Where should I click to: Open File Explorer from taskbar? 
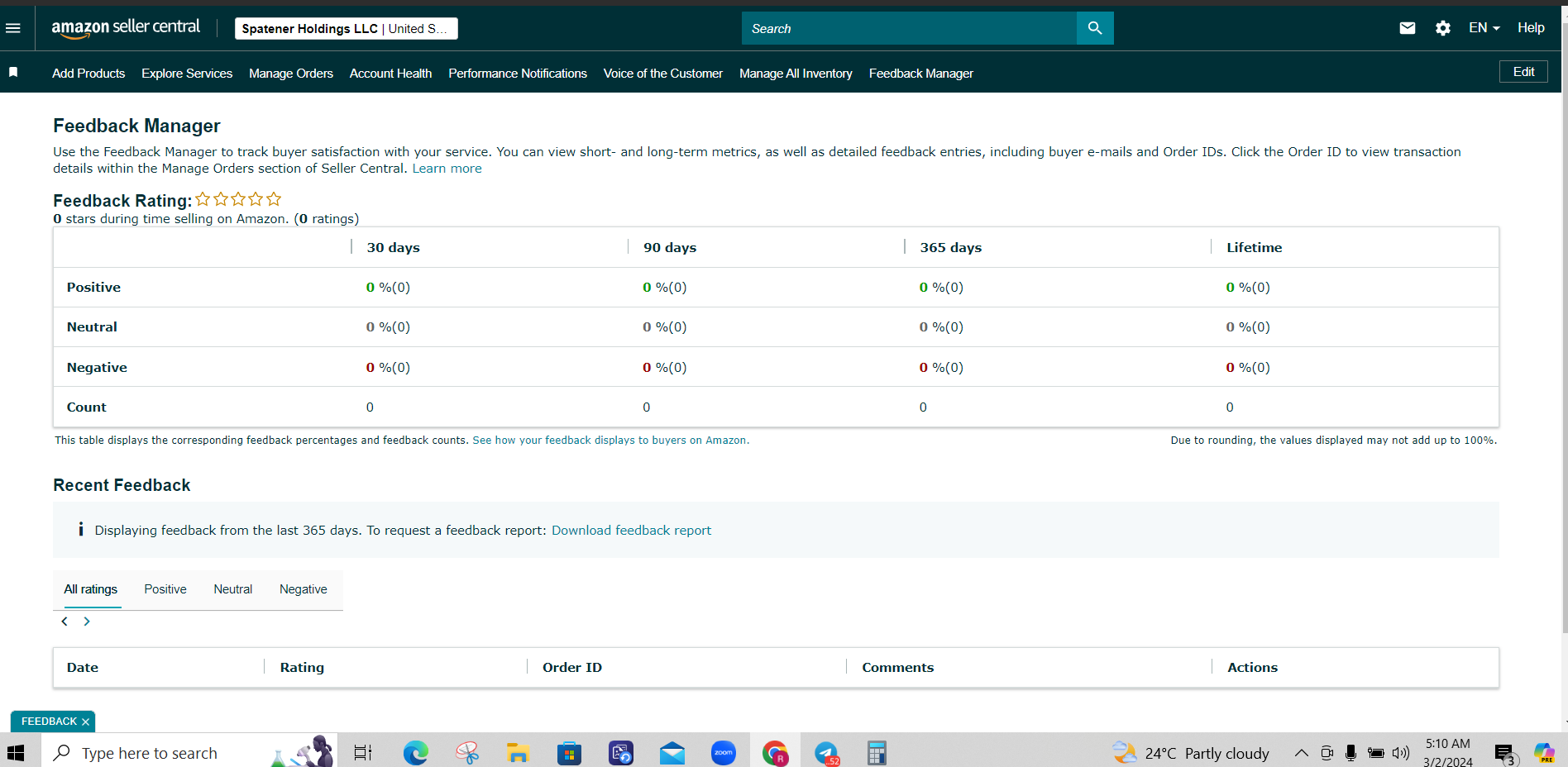tap(518, 753)
